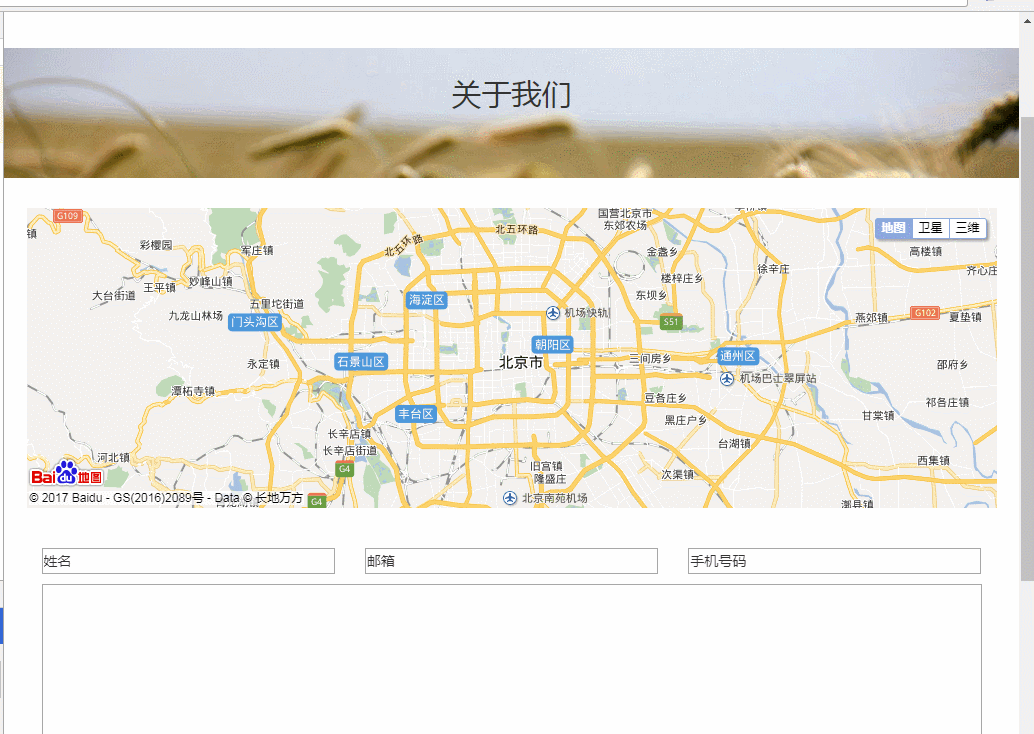Click the 海淀区 district label
The width and height of the screenshot is (1034, 734).
click(x=427, y=300)
